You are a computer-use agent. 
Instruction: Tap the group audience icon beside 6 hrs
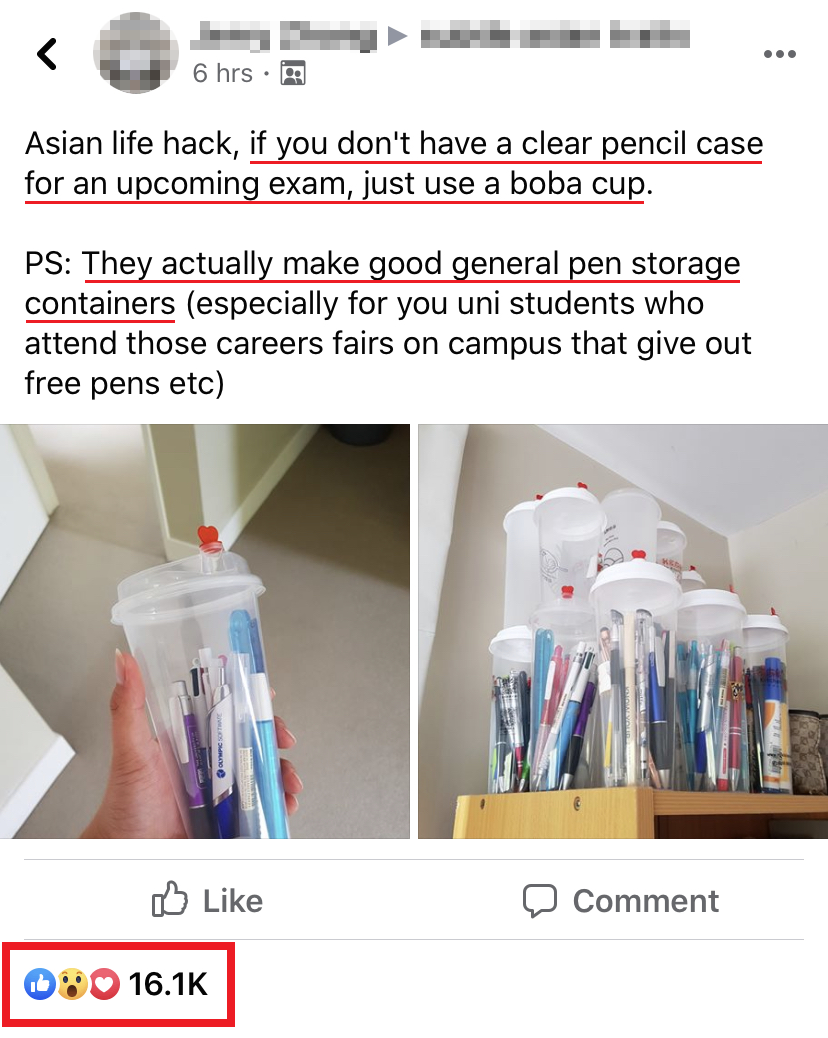coord(293,73)
